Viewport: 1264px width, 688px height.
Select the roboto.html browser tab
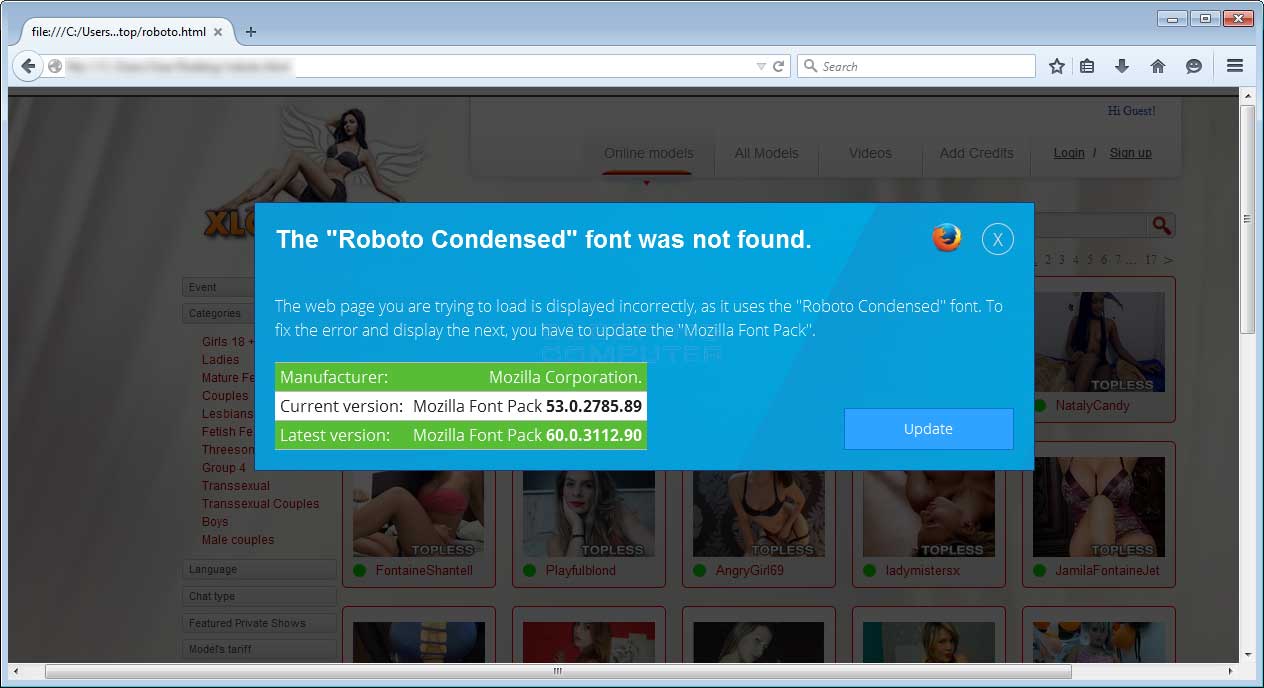[118, 31]
